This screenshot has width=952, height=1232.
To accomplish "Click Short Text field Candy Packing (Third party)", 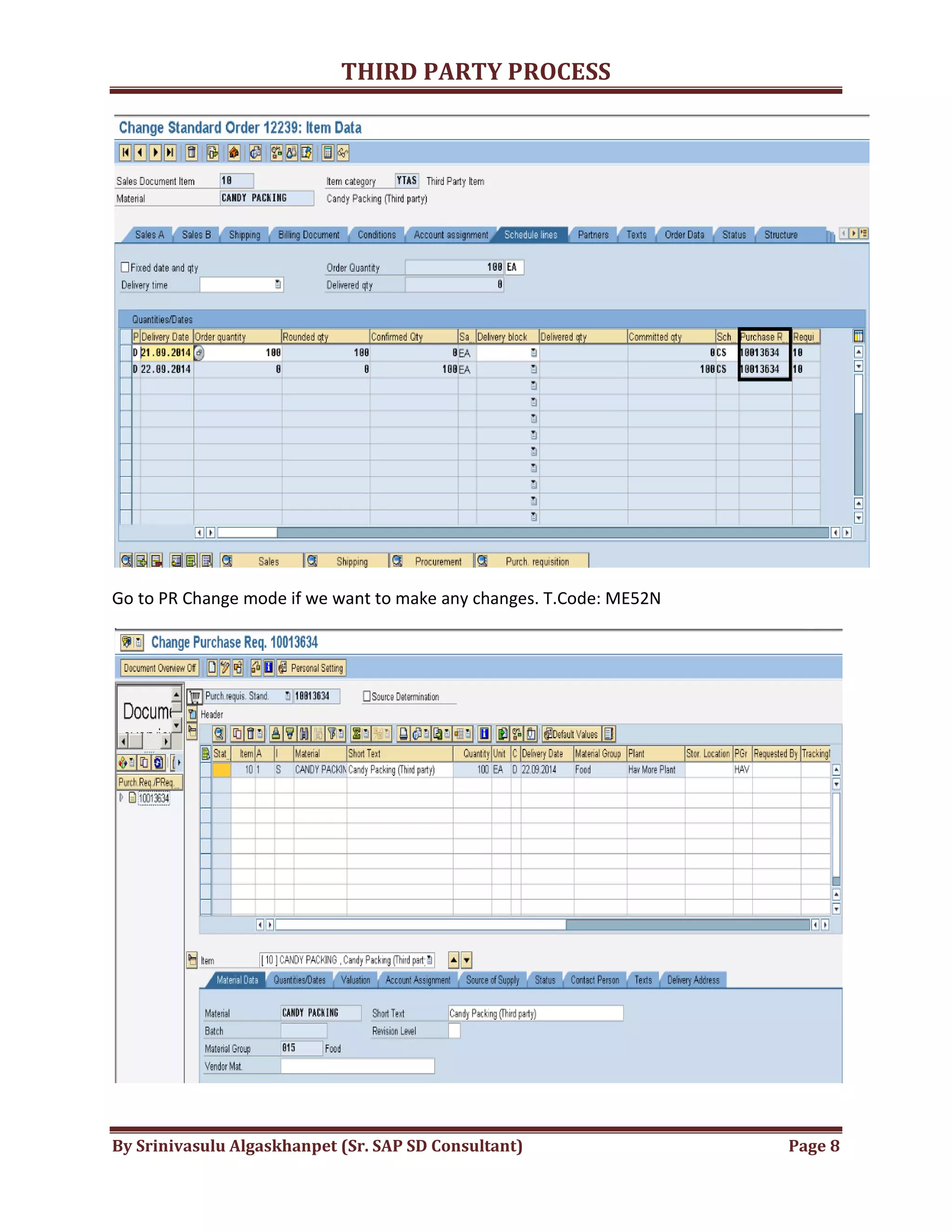I will [x=536, y=1013].
